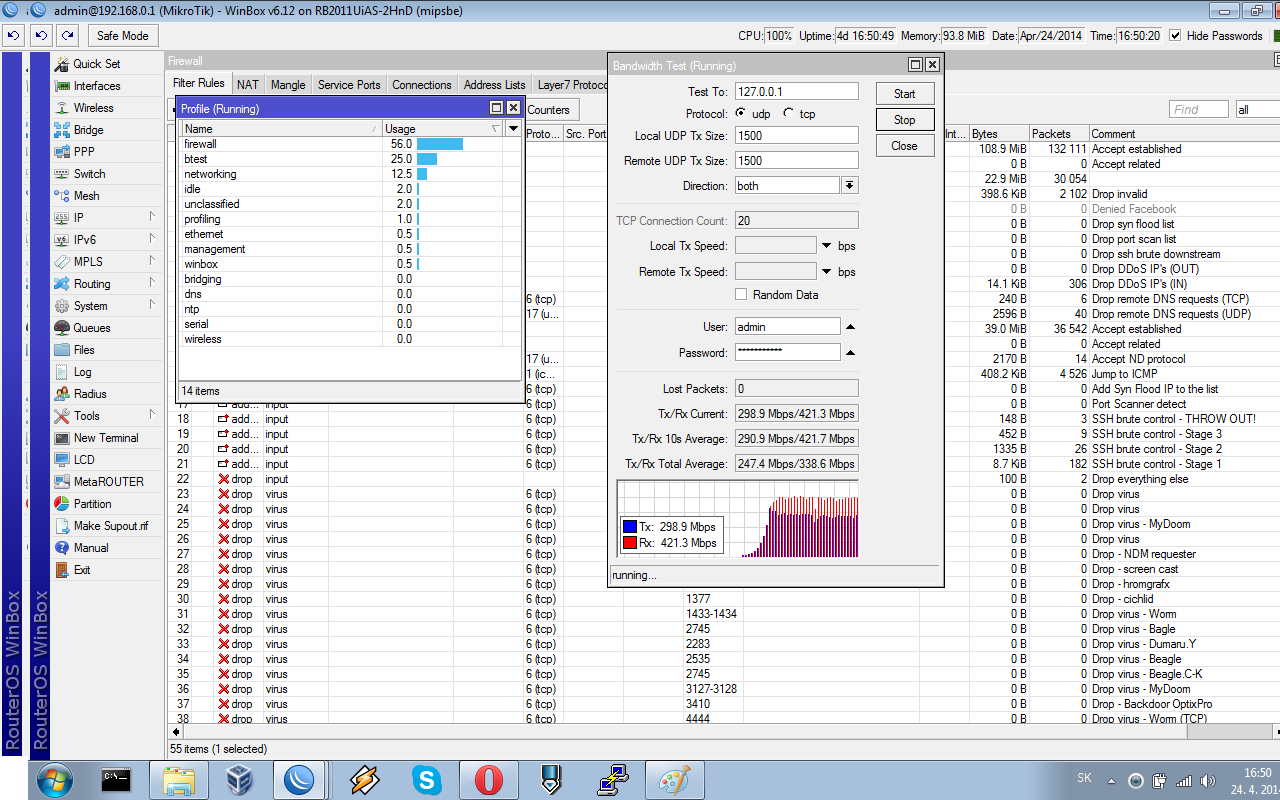This screenshot has width=1280, height=800.
Task: Expand the Routing submenu arrow
Action: click(152, 283)
